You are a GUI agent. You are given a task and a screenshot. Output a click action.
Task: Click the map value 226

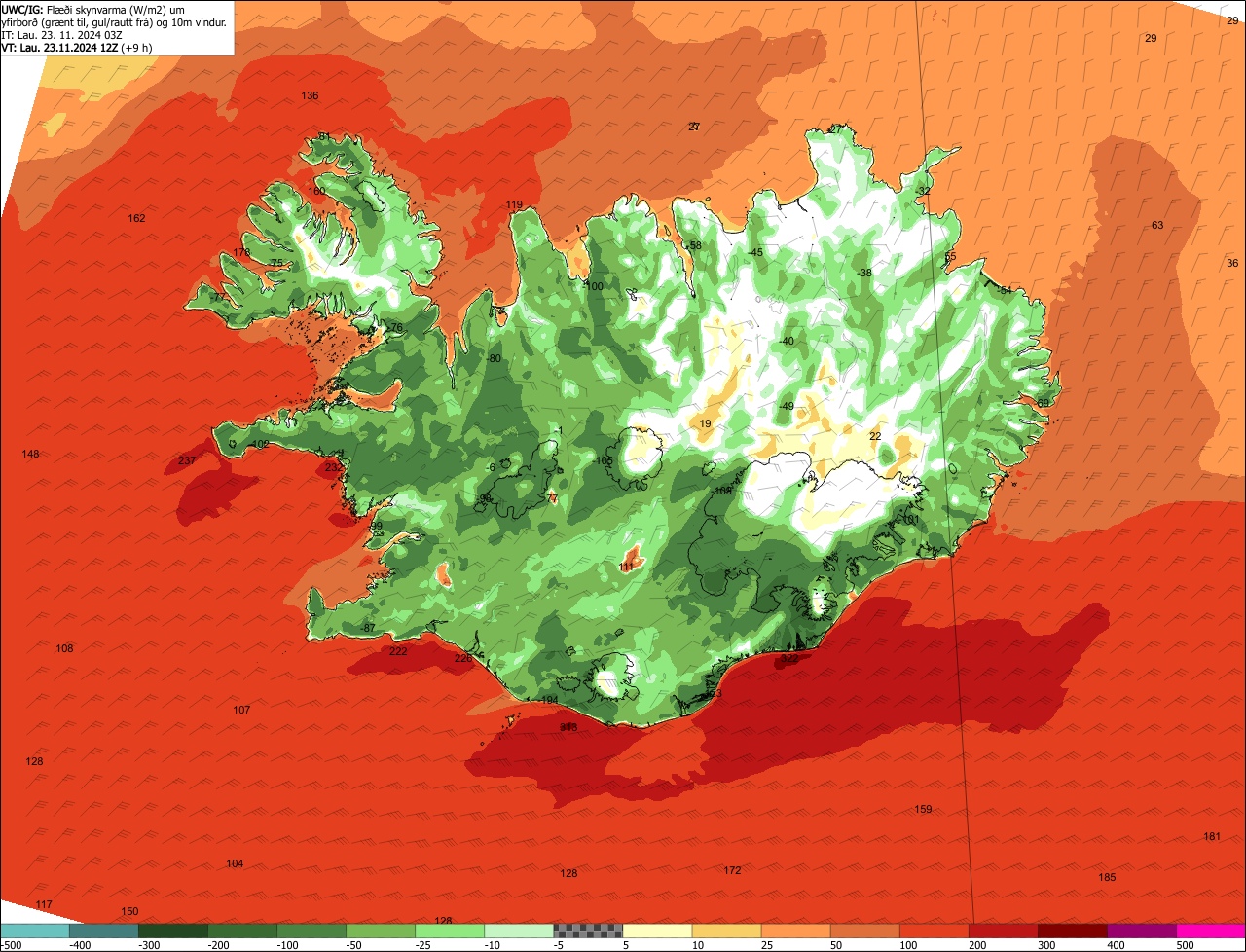[x=463, y=658]
